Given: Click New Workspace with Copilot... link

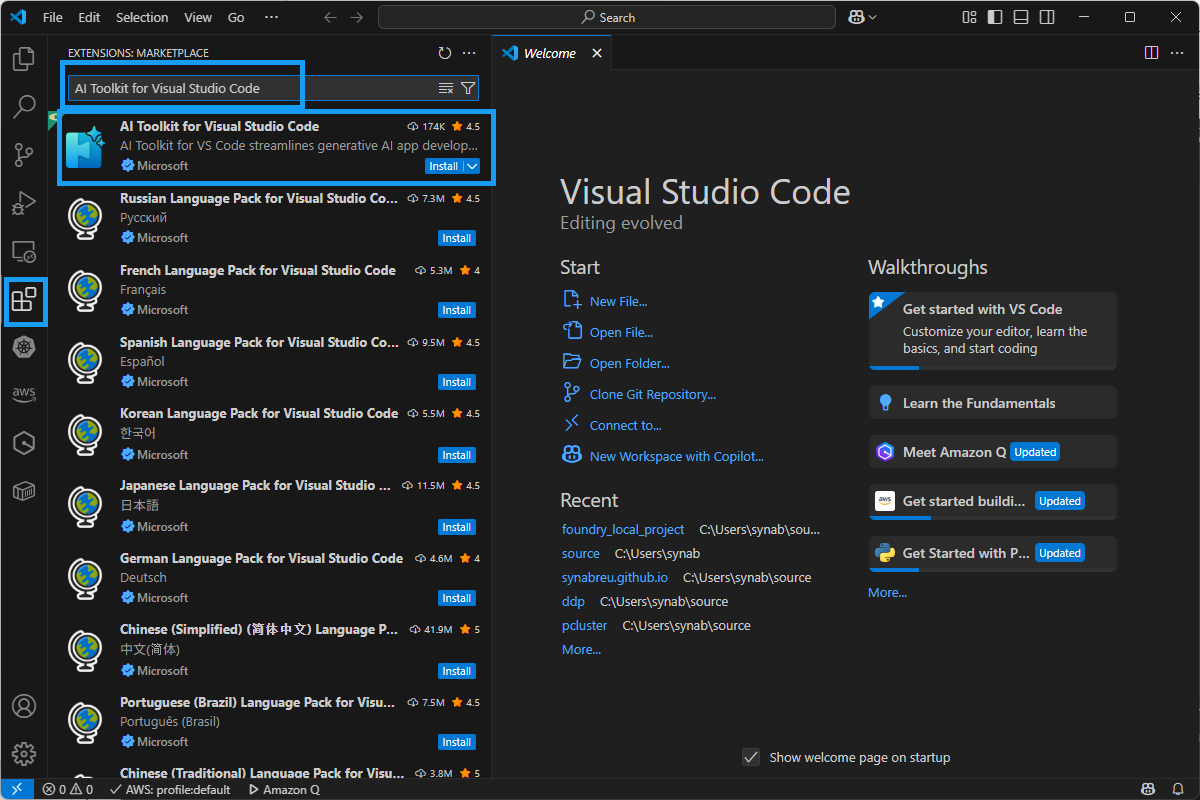Looking at the screenshot, I should [676, 456].
